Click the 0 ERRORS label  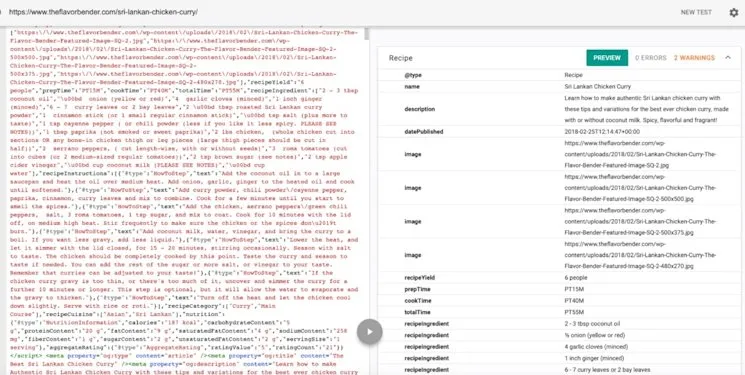click(x=650, y=58)
